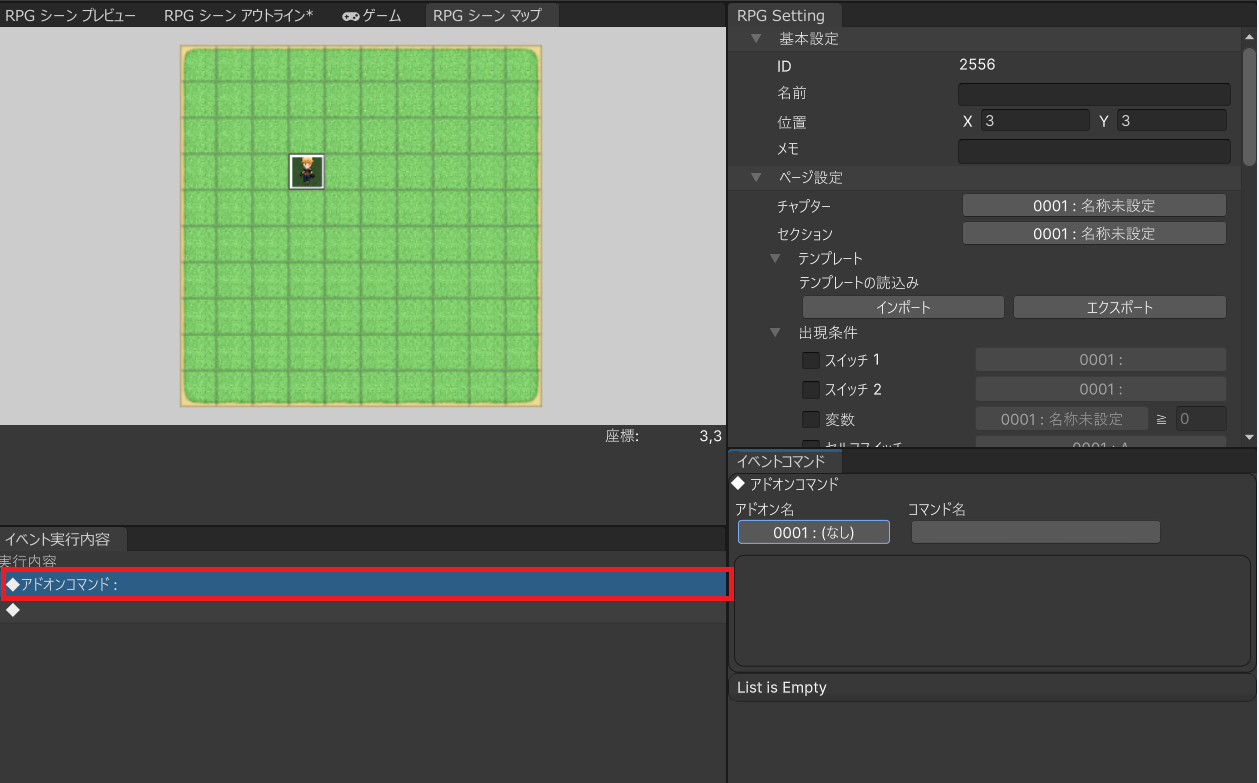Viewport: 1259px width, 783px height.
Task: Click the エクスポート button
Action: [1119, 307]
